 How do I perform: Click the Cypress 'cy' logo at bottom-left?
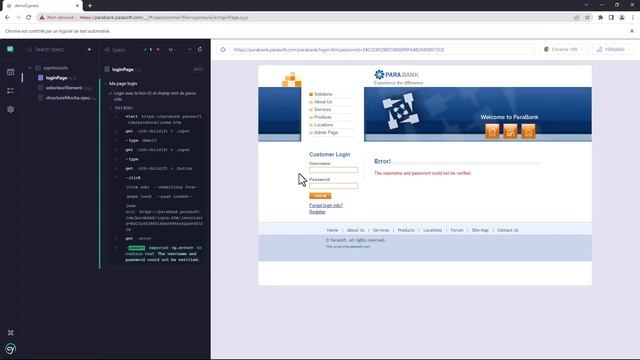11,349
